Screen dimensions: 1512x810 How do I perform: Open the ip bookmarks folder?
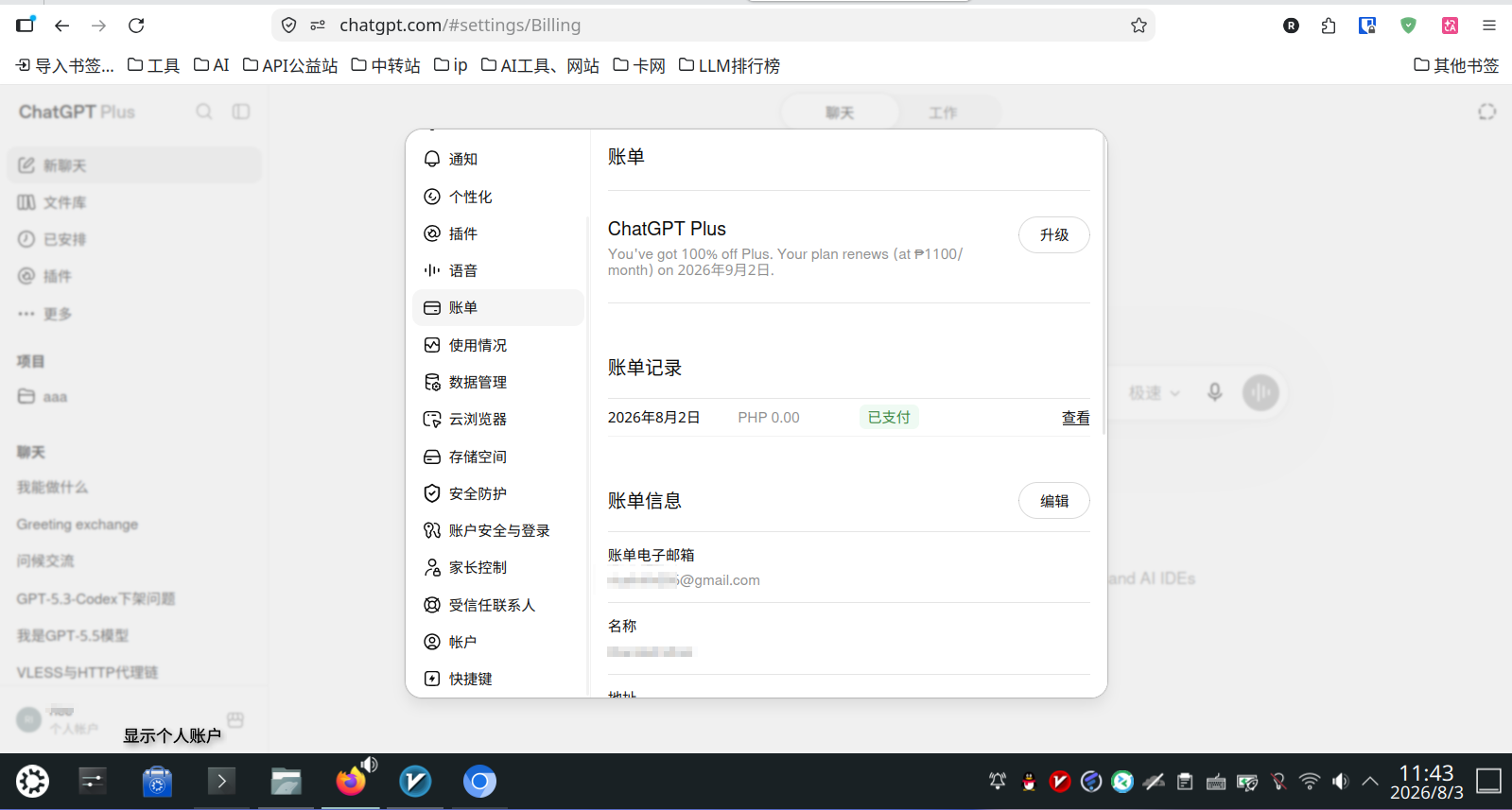(x=451, y=65)
